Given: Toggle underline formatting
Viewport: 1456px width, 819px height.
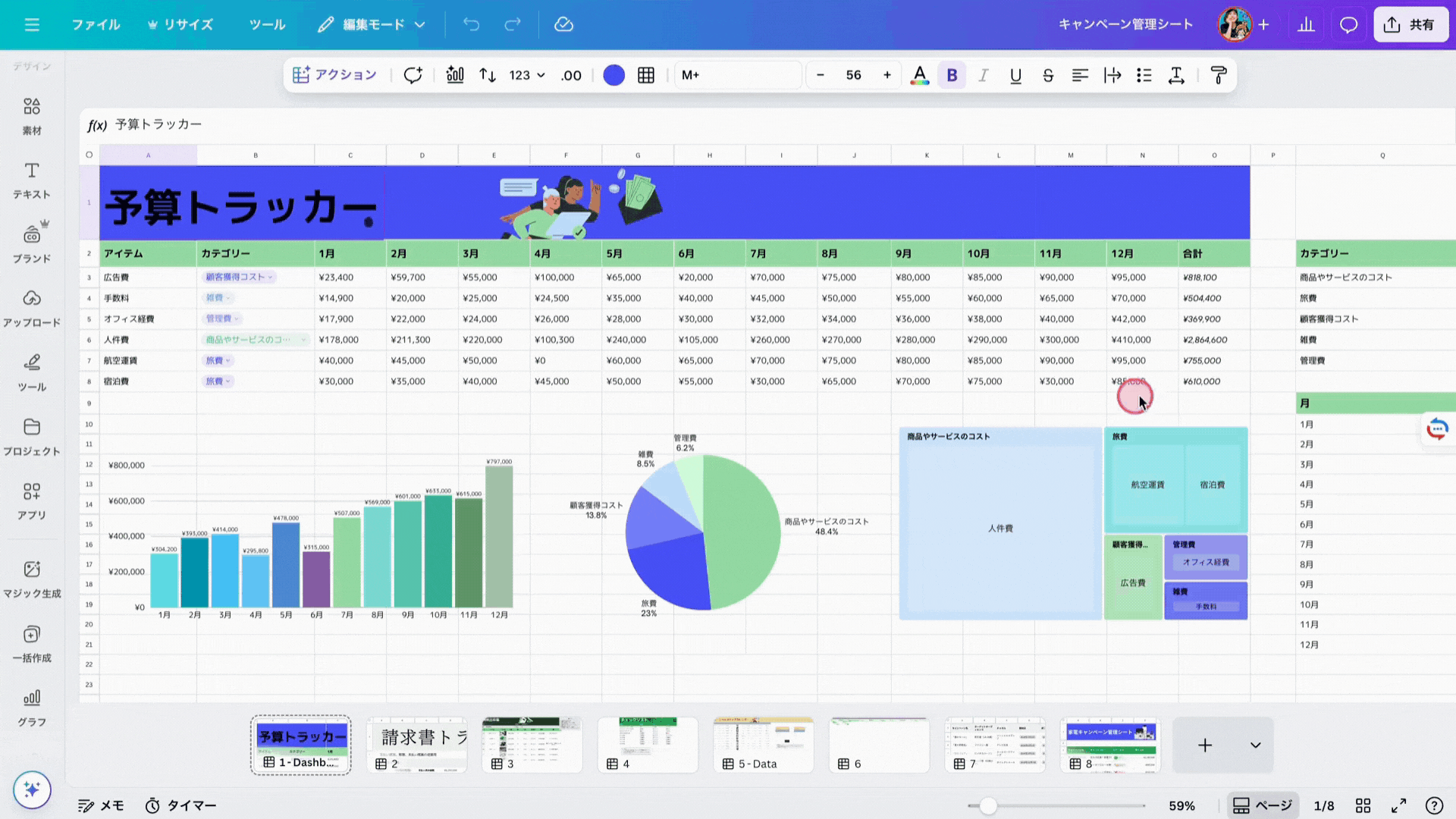Looking at the screenshot, I should coord(1015,75).
